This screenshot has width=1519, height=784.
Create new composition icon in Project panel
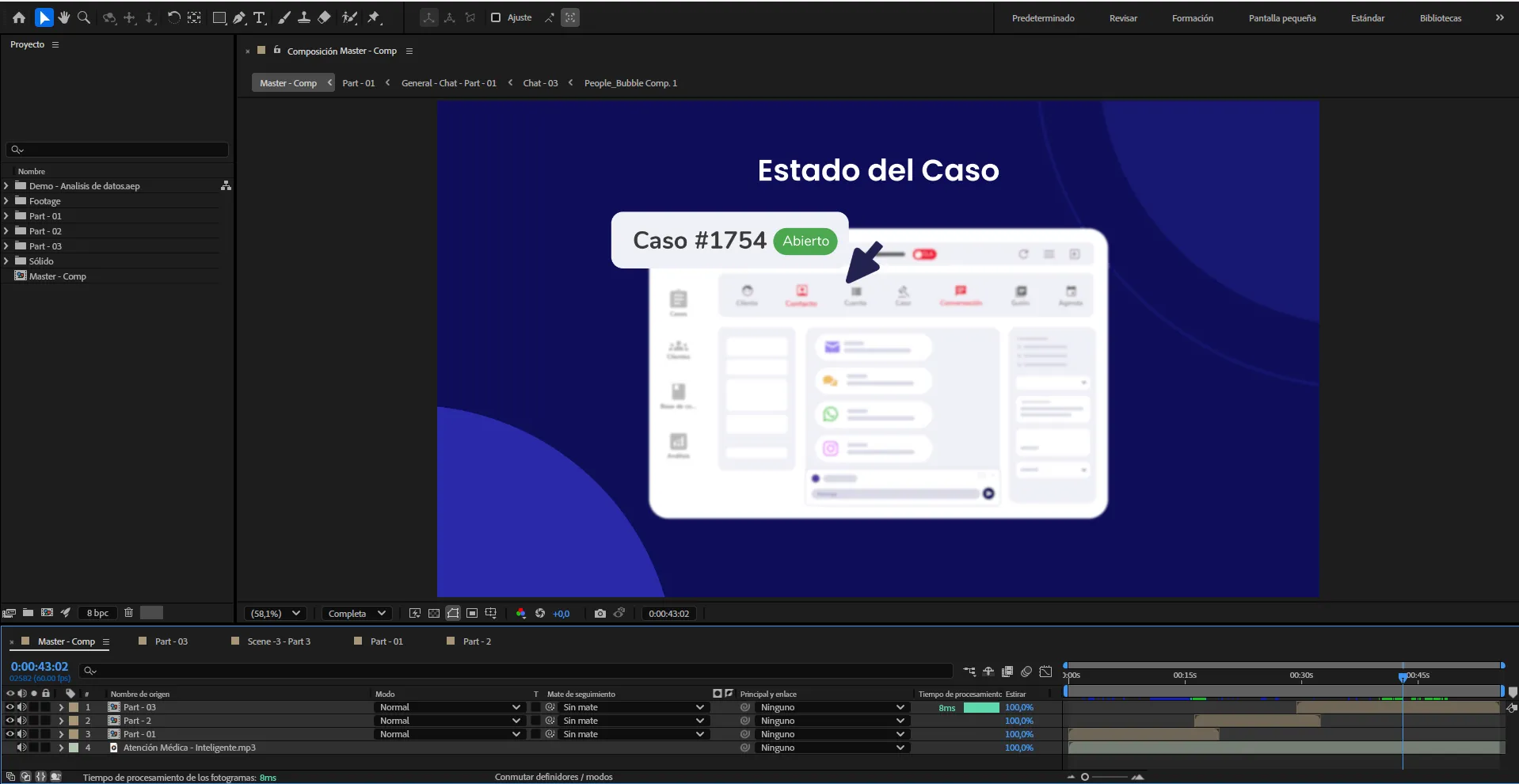[x=47, y=612]
